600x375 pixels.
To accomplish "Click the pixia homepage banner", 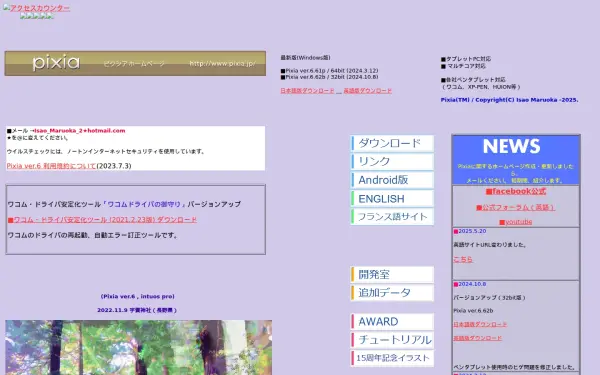I will pos(135,63).
